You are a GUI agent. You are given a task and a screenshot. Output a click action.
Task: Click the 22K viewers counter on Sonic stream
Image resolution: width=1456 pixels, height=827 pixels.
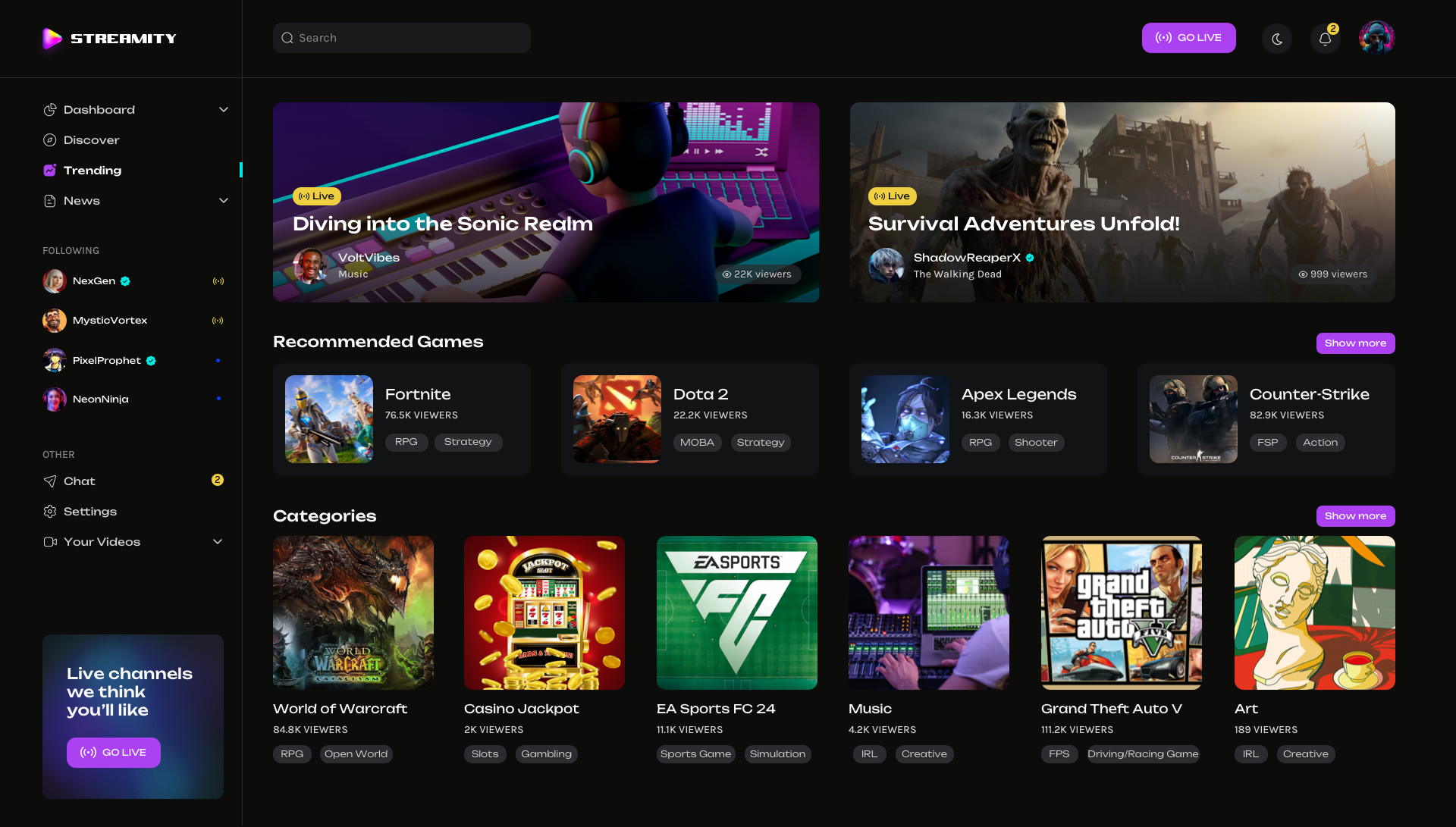click(758, 274)
